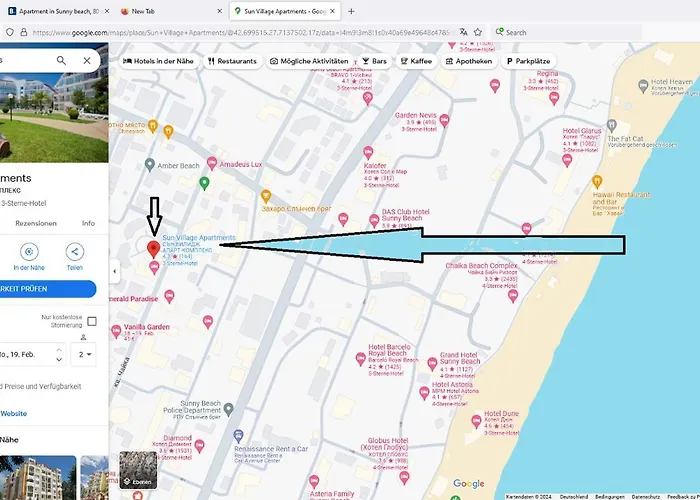The height and width of the screenshot is (500, 700).
Task: Open the Website link
Action: 14,412
